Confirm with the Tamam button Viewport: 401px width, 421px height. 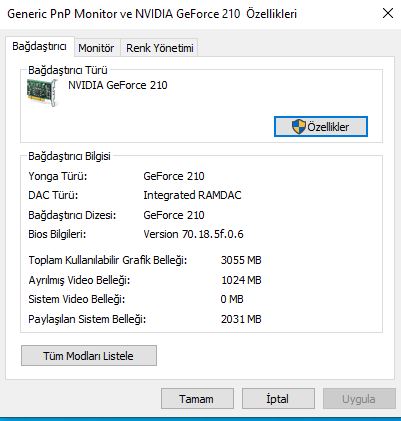pyautogui.click(x=197, y=399)
